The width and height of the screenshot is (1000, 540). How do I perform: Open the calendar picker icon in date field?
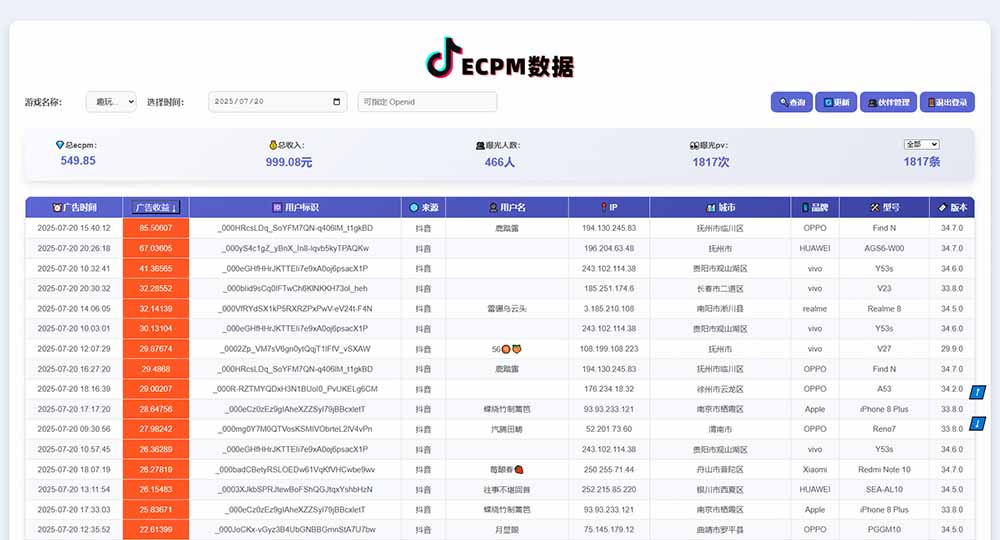click(x=336, y=102)
